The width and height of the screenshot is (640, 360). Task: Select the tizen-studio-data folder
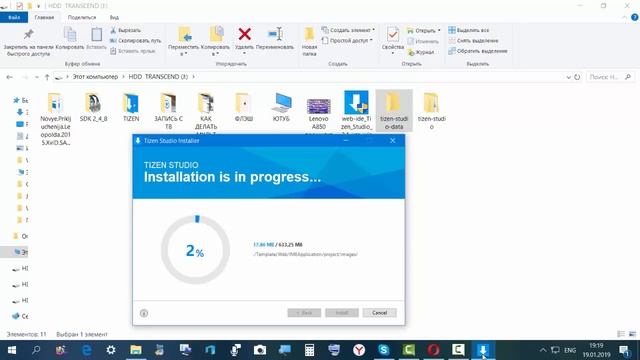pyautogui.click(x=394, y=111)
